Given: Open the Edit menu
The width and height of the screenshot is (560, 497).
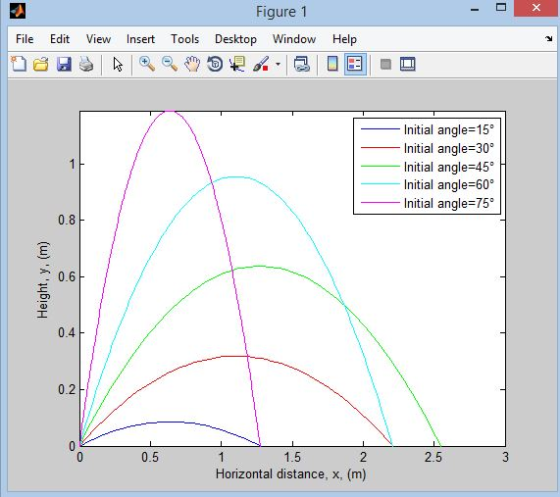Looking at the screenshot, I should pyautogui.click(x=60, y=39).
